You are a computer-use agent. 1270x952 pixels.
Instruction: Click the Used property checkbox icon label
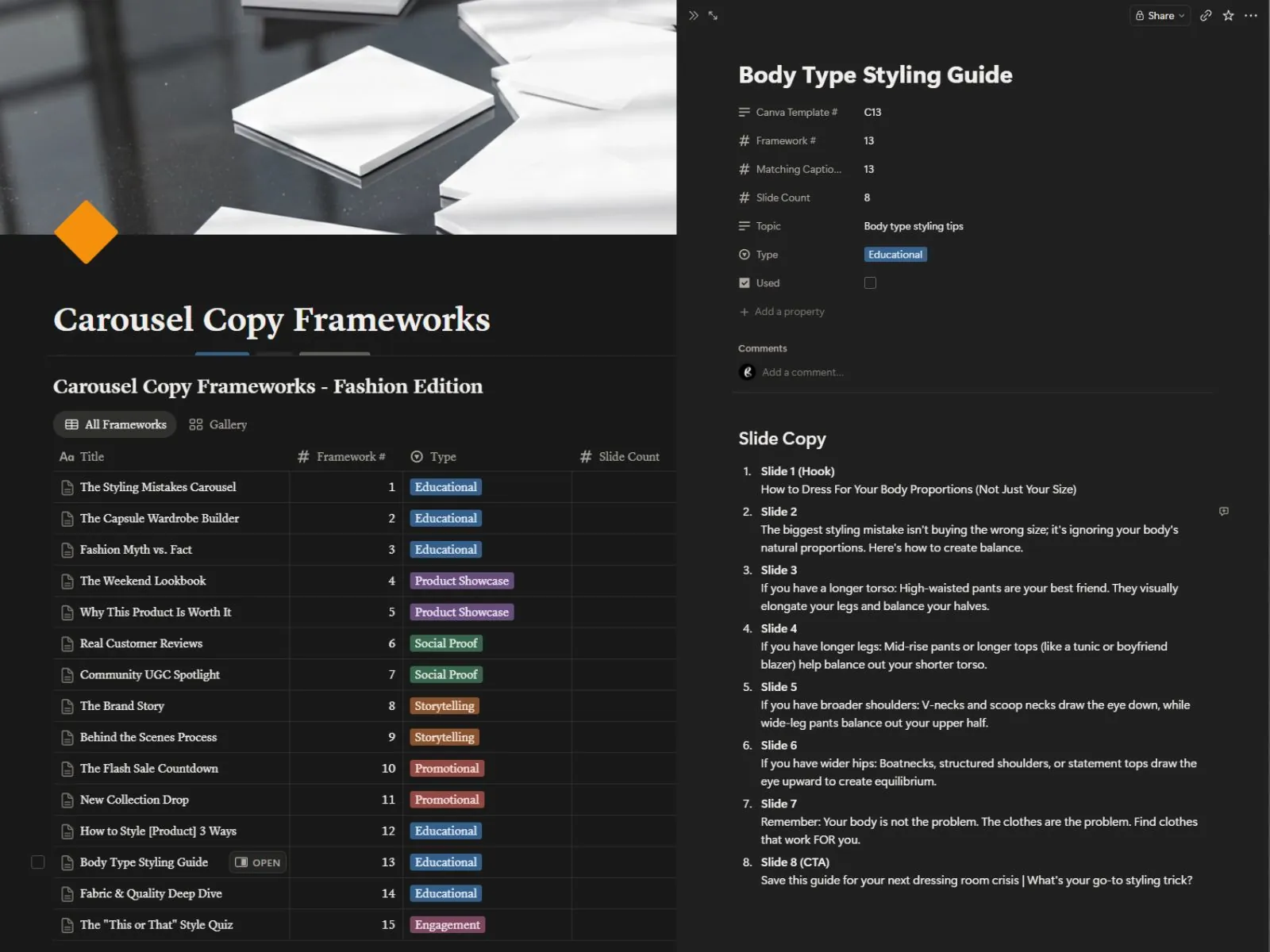click(744, 282)
